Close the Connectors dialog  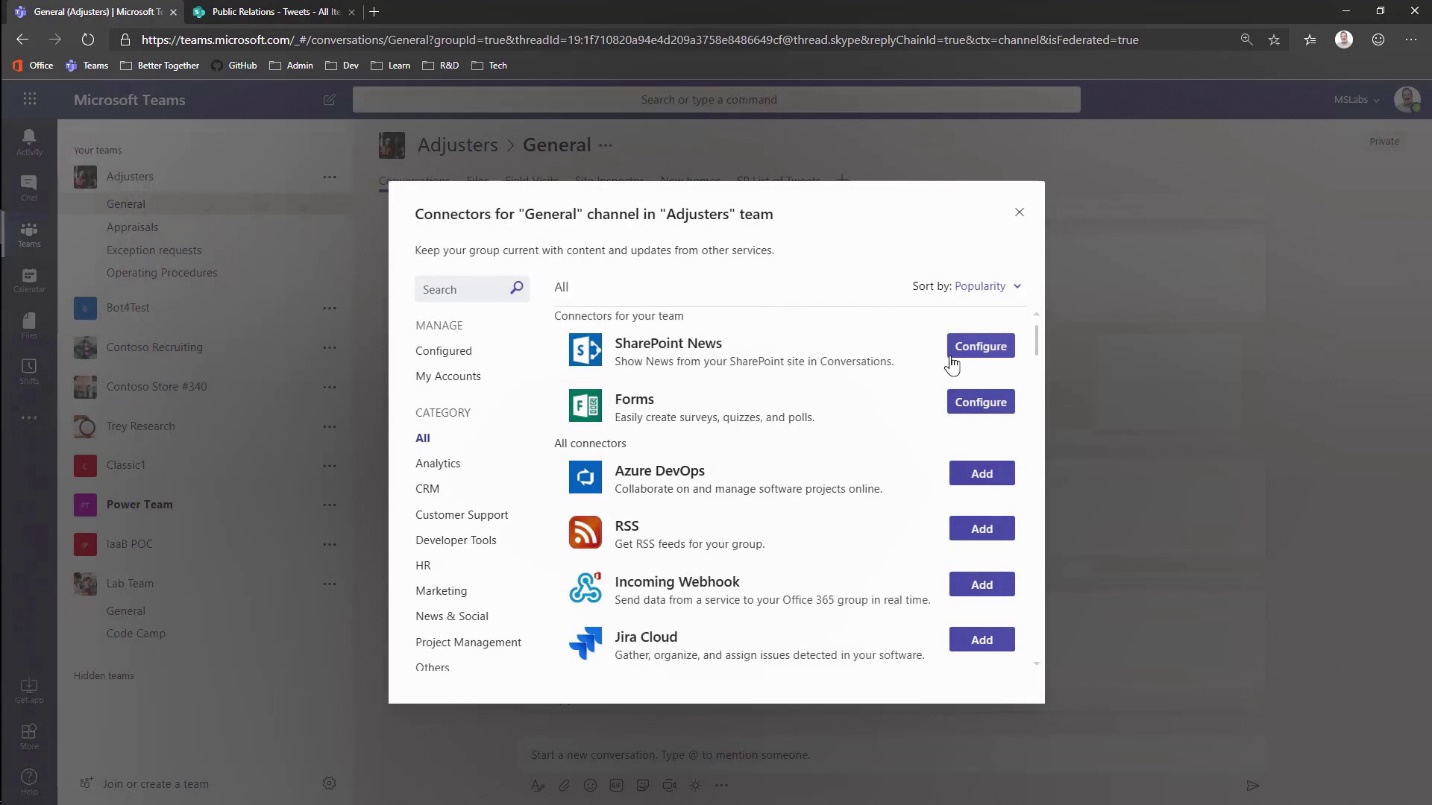[x=1019, y=212]
